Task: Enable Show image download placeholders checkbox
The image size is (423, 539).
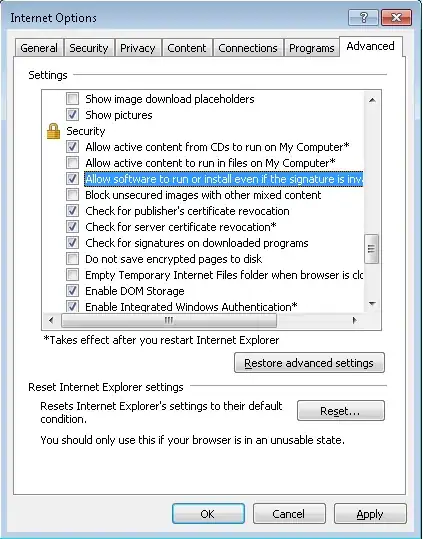Action: point(73,99)
